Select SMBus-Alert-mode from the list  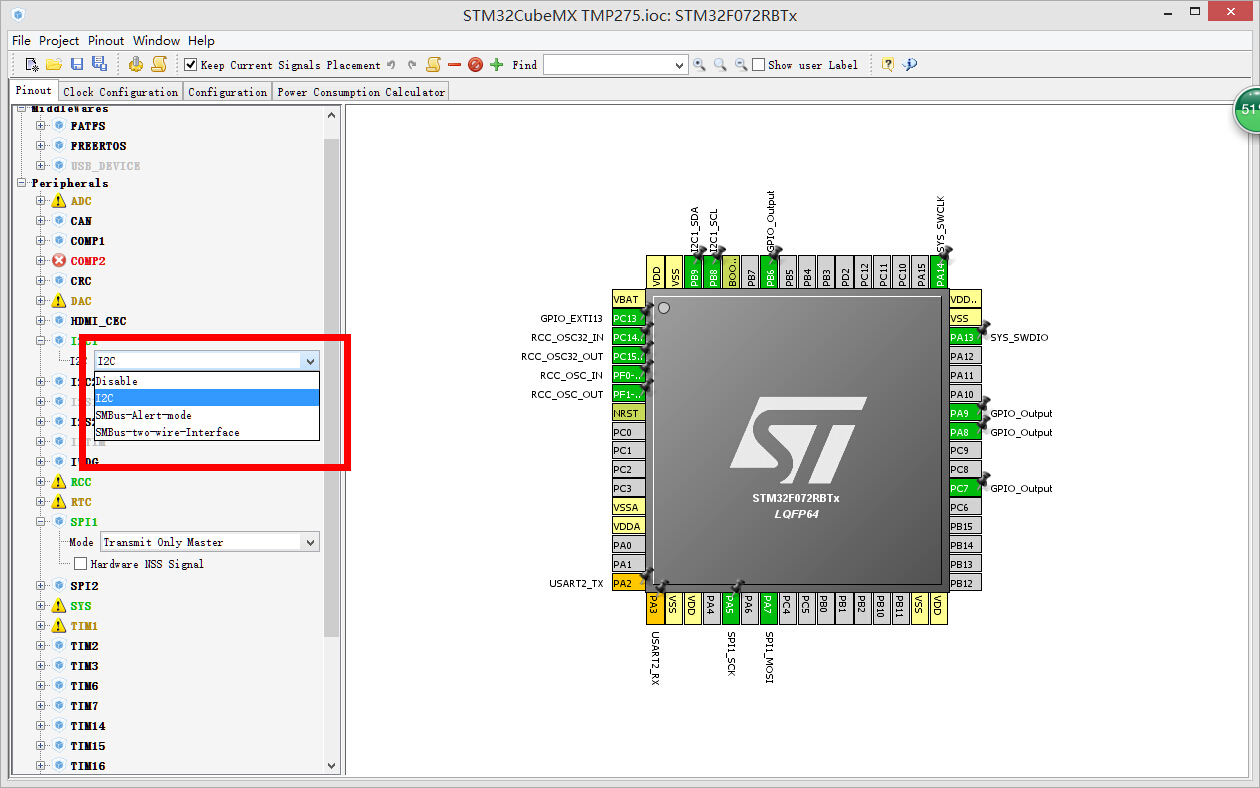tap(207, 415)
